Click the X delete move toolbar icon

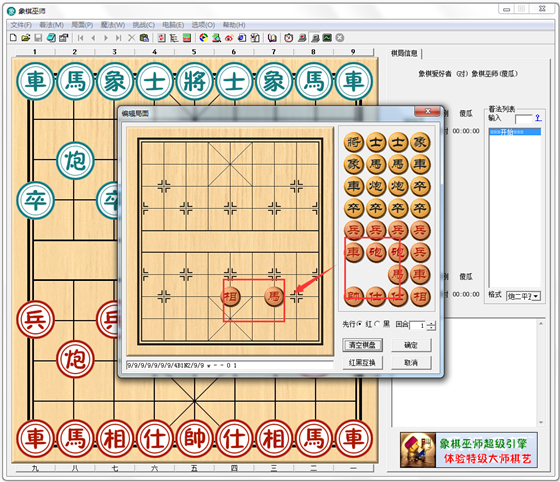click(131, 37)
